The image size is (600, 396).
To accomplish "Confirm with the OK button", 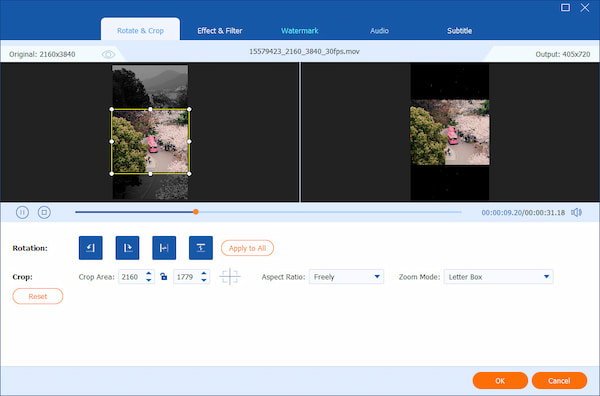I will pyautogui.click(x=500, y=380).
